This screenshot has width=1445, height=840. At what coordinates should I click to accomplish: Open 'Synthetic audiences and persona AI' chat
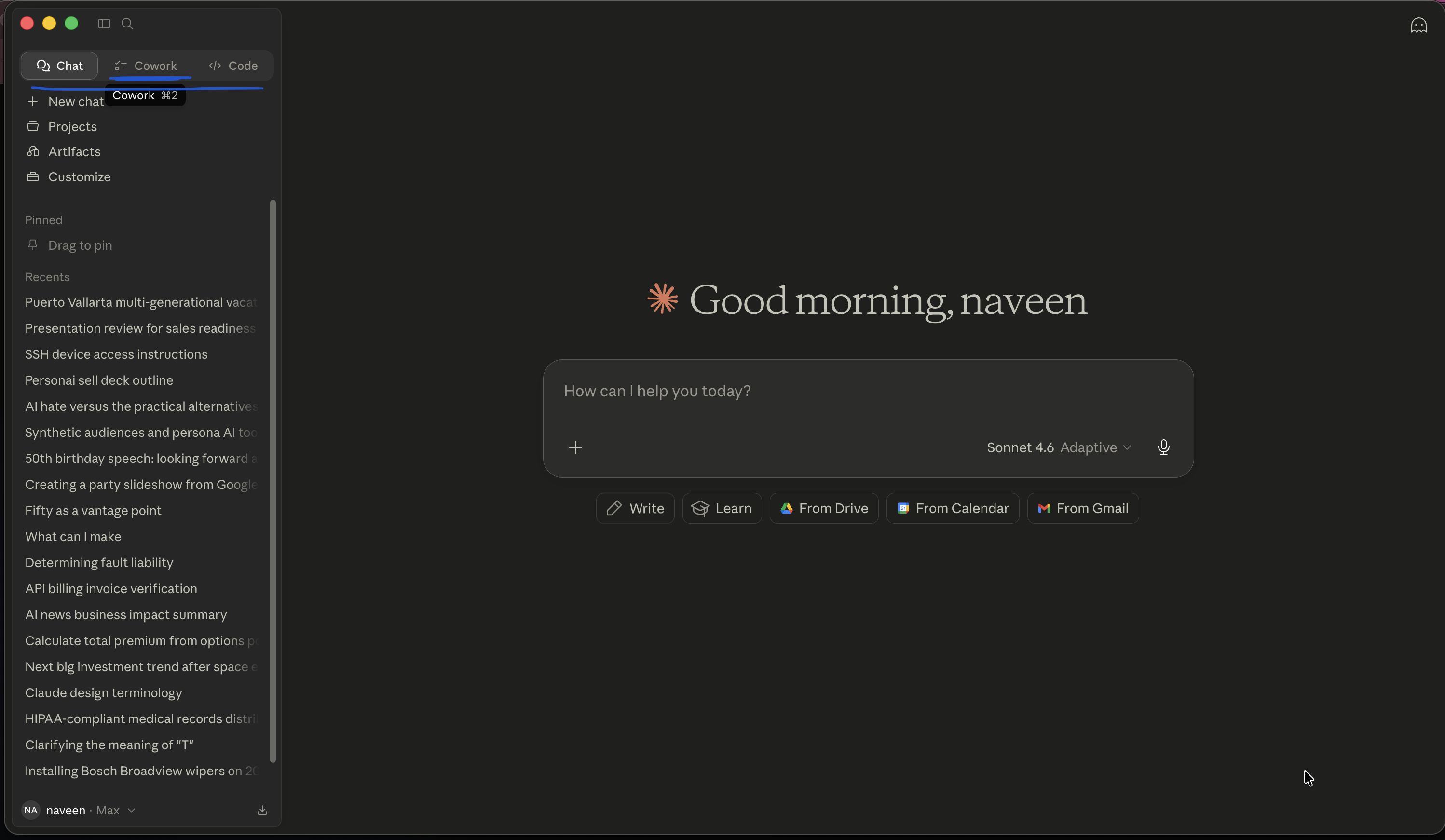142,433
